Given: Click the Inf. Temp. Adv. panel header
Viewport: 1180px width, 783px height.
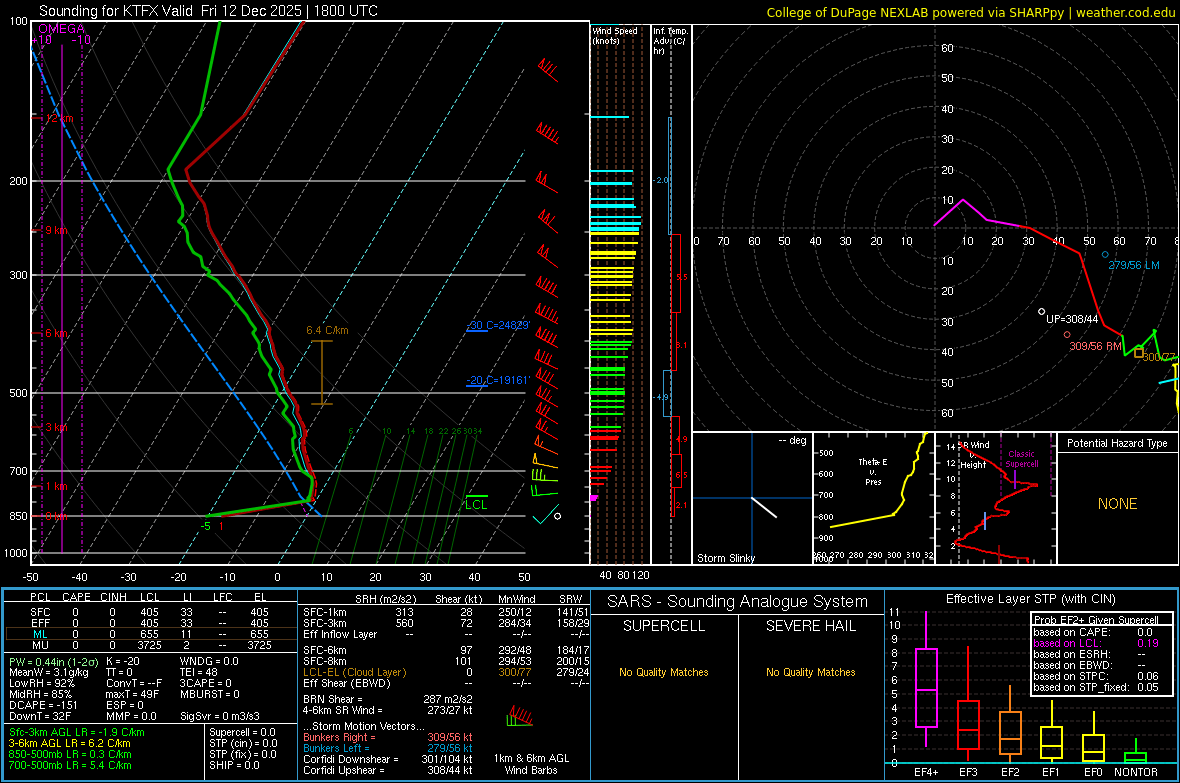Looking at the screenshot, I should click(x=669, y=41).
